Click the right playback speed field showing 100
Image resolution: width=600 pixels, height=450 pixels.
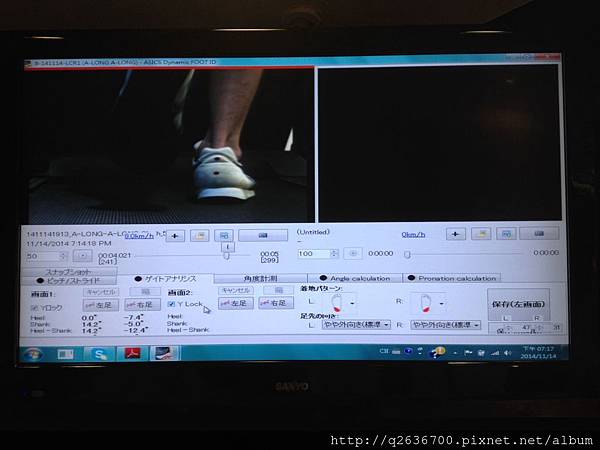tap(314, 253)
